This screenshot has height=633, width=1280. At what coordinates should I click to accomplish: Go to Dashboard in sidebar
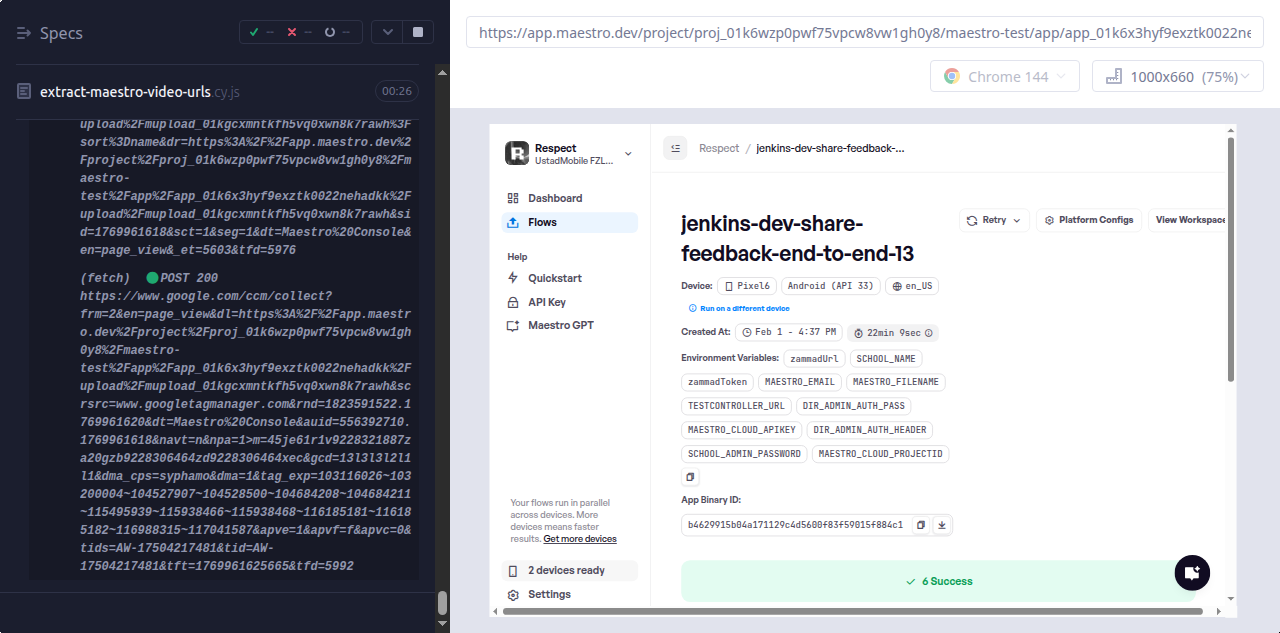[555, 198]
